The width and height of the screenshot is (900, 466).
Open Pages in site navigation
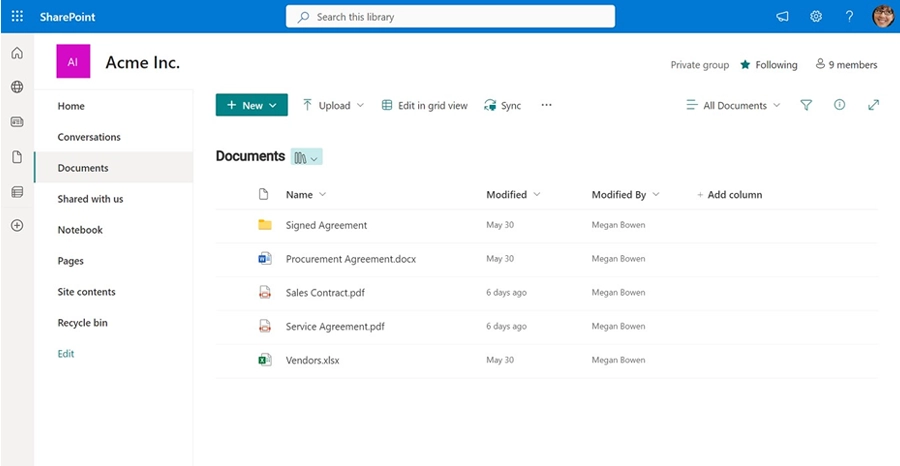click(71, 261)
